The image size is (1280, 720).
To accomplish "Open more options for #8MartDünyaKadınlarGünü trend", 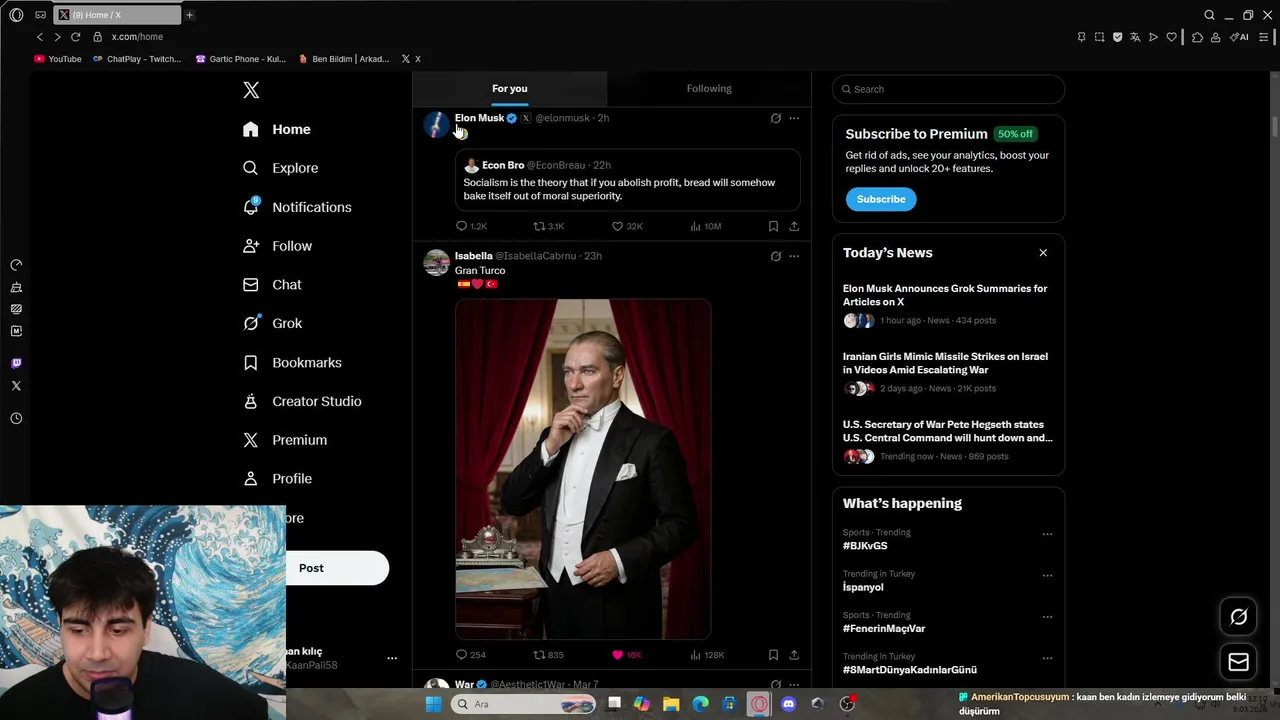I will (x=1047, y=658).
